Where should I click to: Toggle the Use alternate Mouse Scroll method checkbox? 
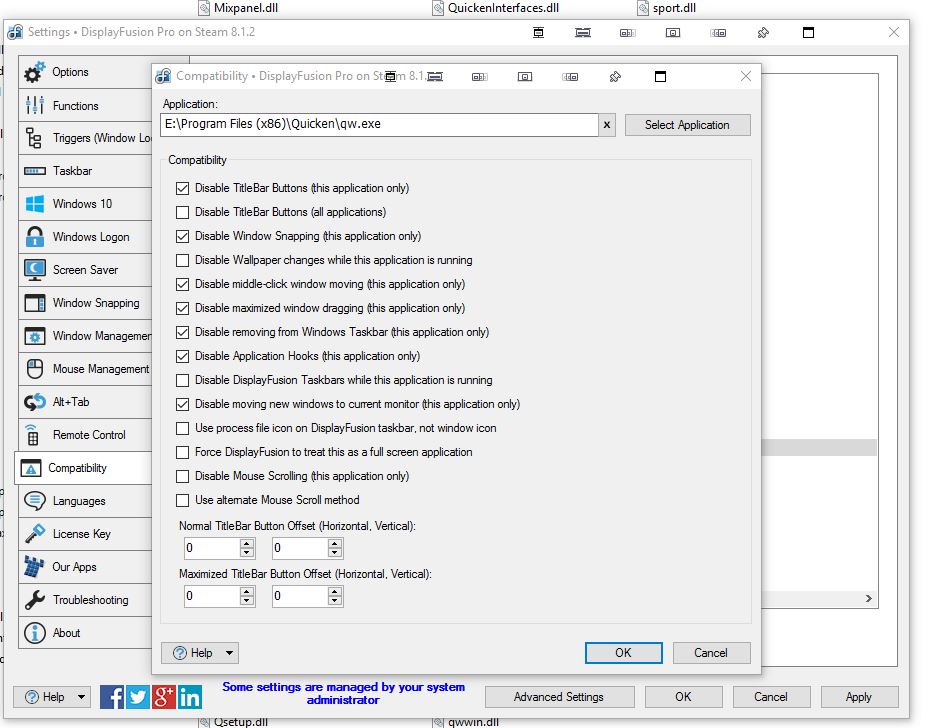pos(182,501)
